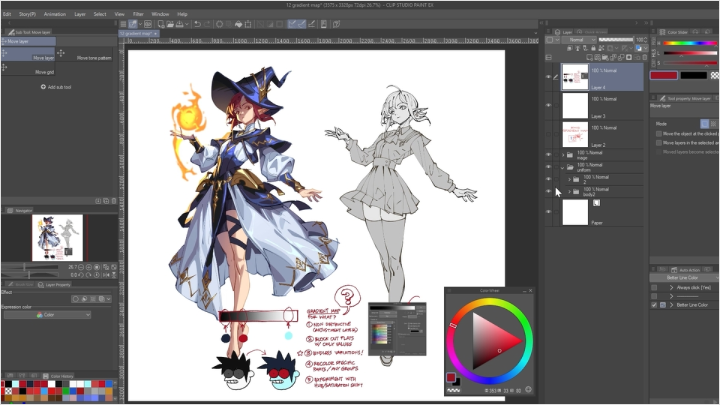Expand the mage layer folder

click(x=563, y=155)
